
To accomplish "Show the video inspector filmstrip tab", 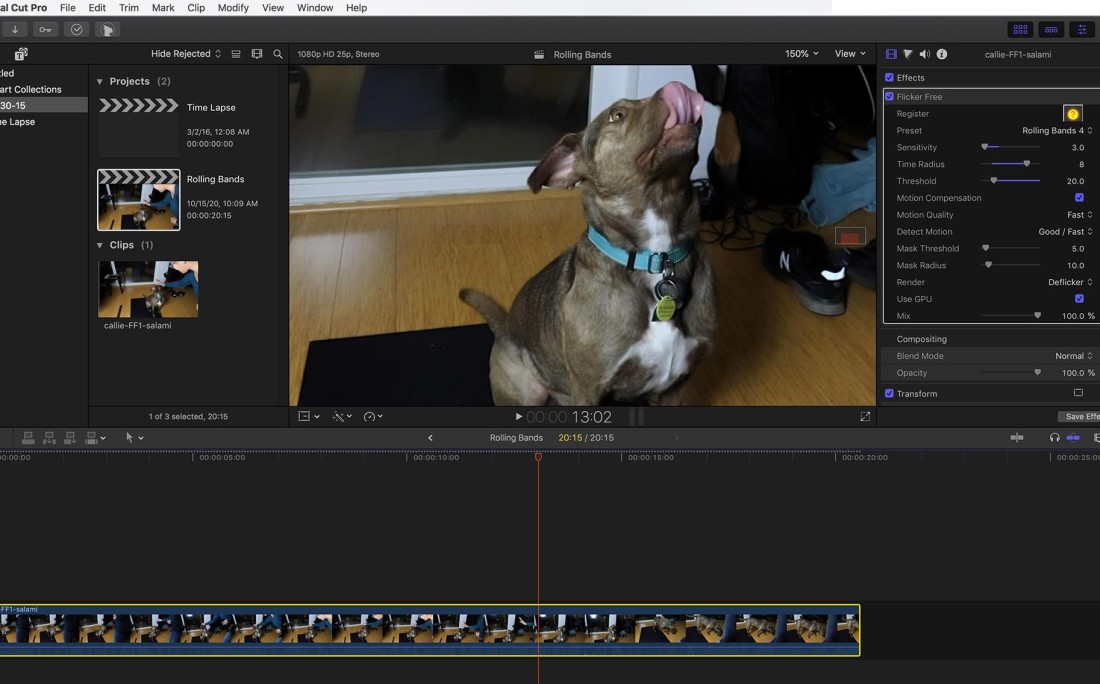I will tap(891, 54).
